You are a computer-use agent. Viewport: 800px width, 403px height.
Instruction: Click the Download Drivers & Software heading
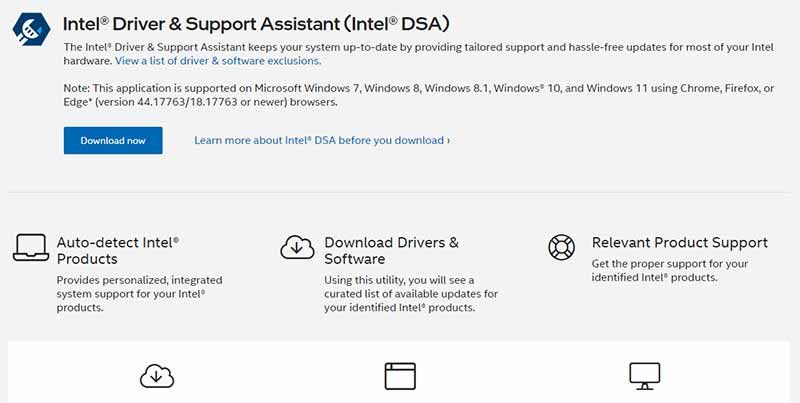click(391, 250)
